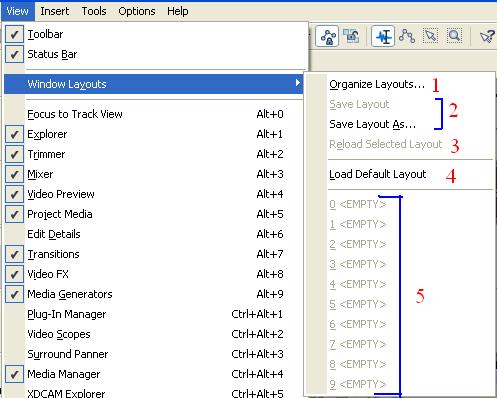Click Reload Selected Layout
Viewport: 497px width, 398px height.
click(386, 144)
